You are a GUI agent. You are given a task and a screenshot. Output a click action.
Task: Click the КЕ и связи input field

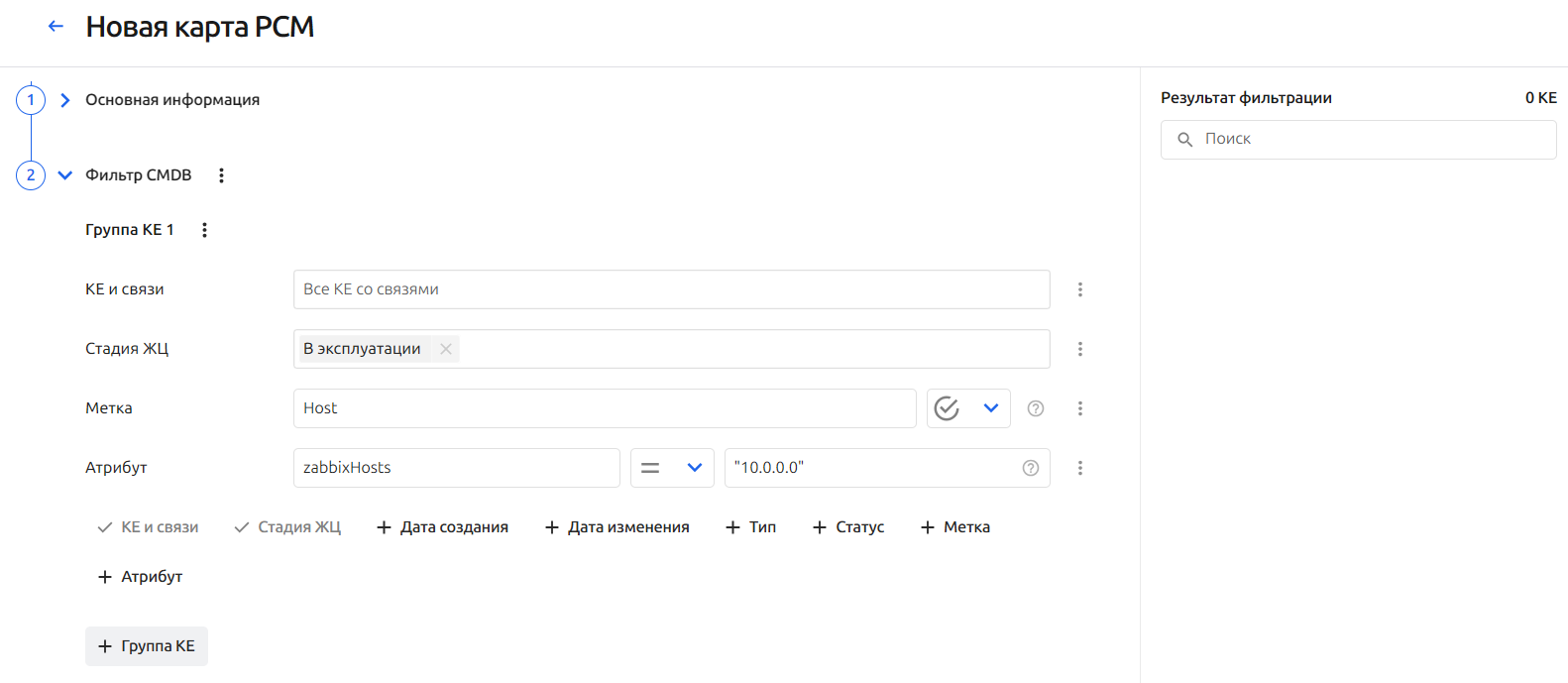(x=671, y=289)
